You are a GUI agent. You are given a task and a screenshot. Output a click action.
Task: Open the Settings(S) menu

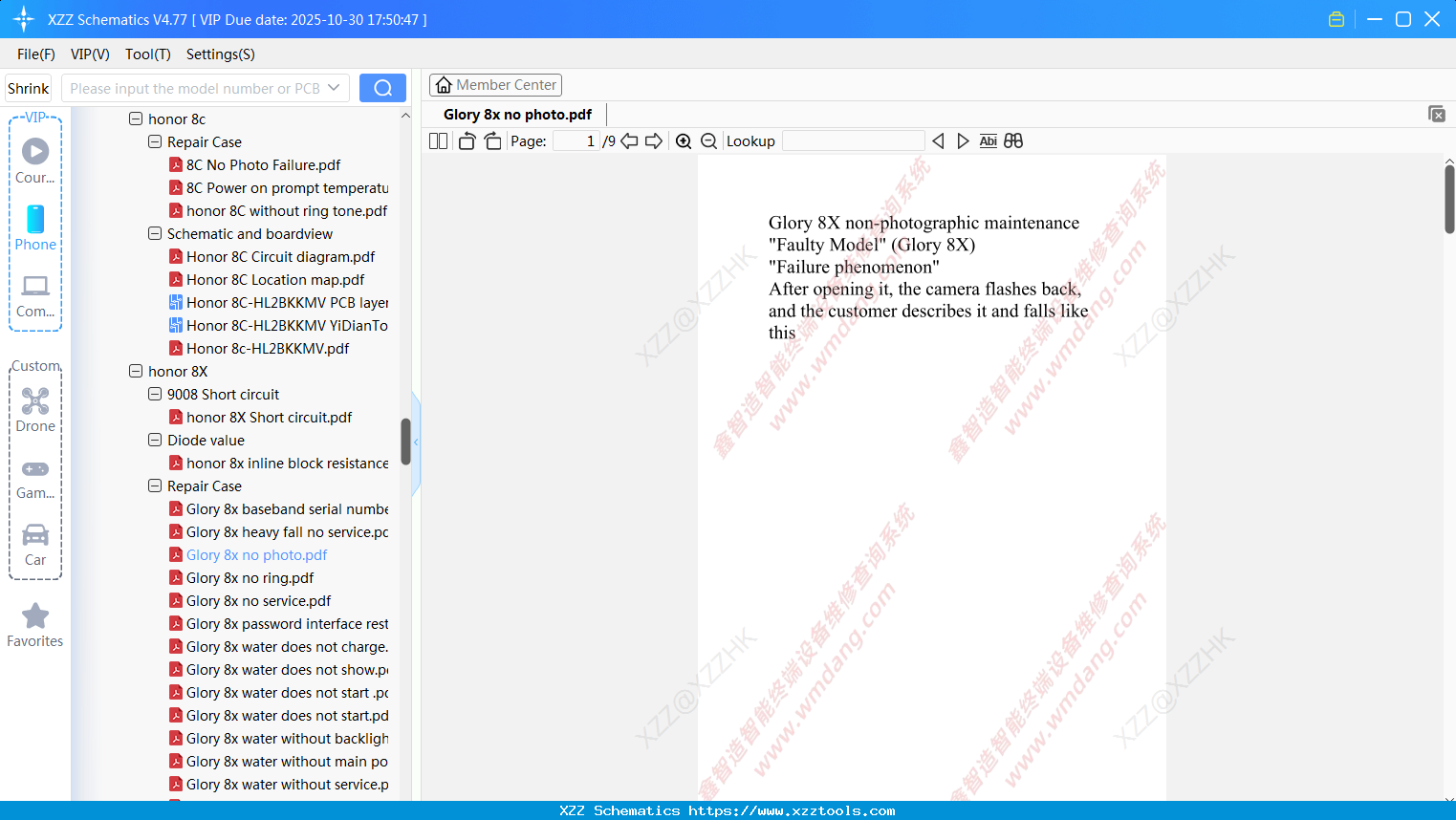click(221, 54)
